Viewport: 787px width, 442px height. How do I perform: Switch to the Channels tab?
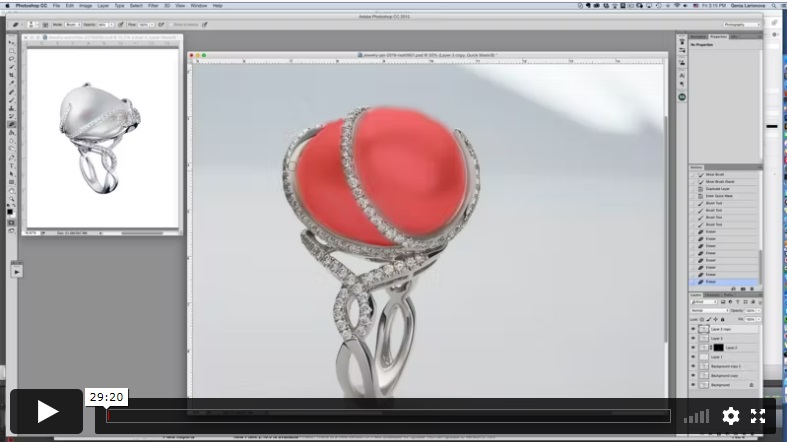(x=712, y=295)
